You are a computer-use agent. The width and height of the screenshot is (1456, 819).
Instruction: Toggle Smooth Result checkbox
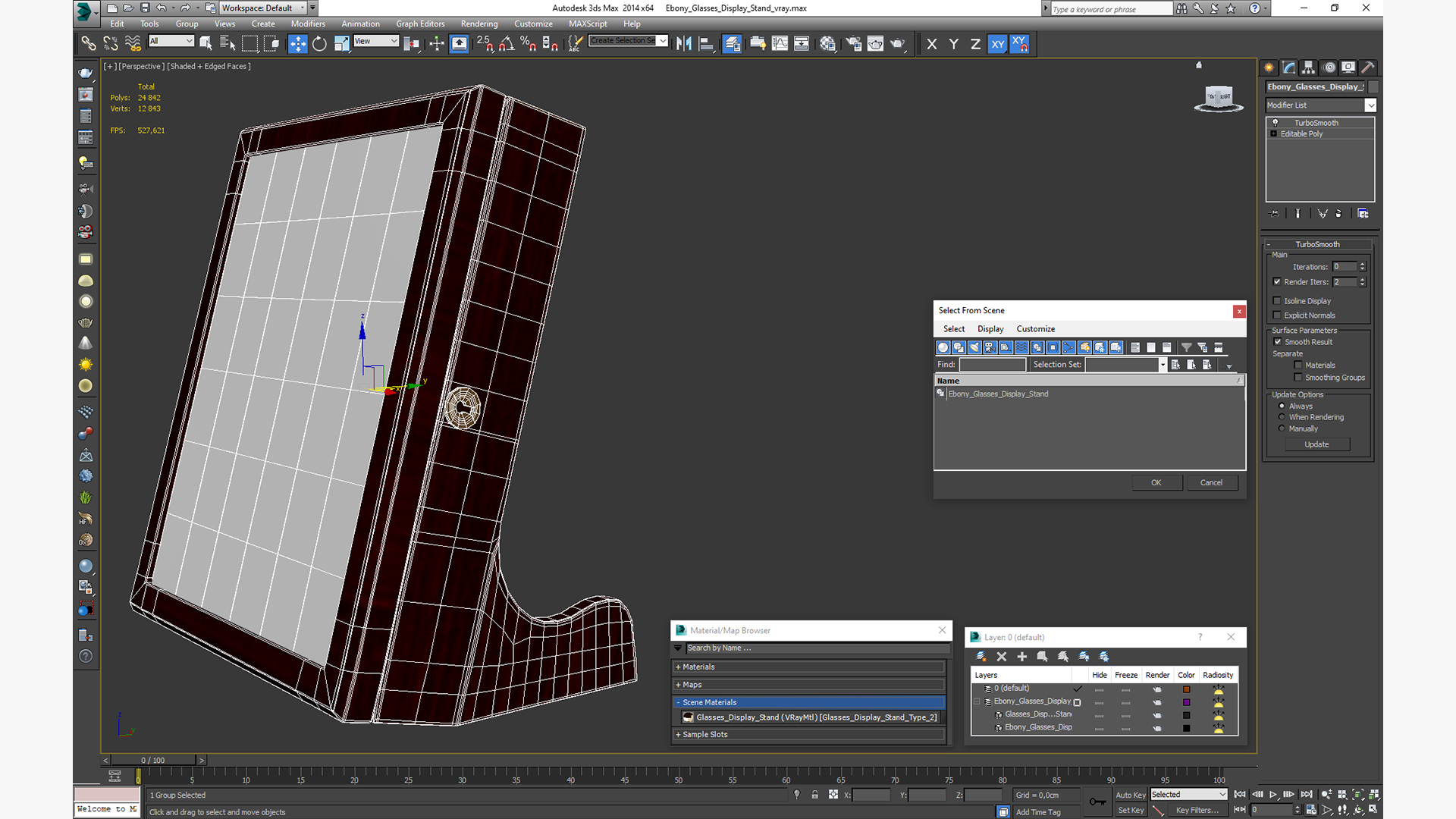click(1278, 342)
